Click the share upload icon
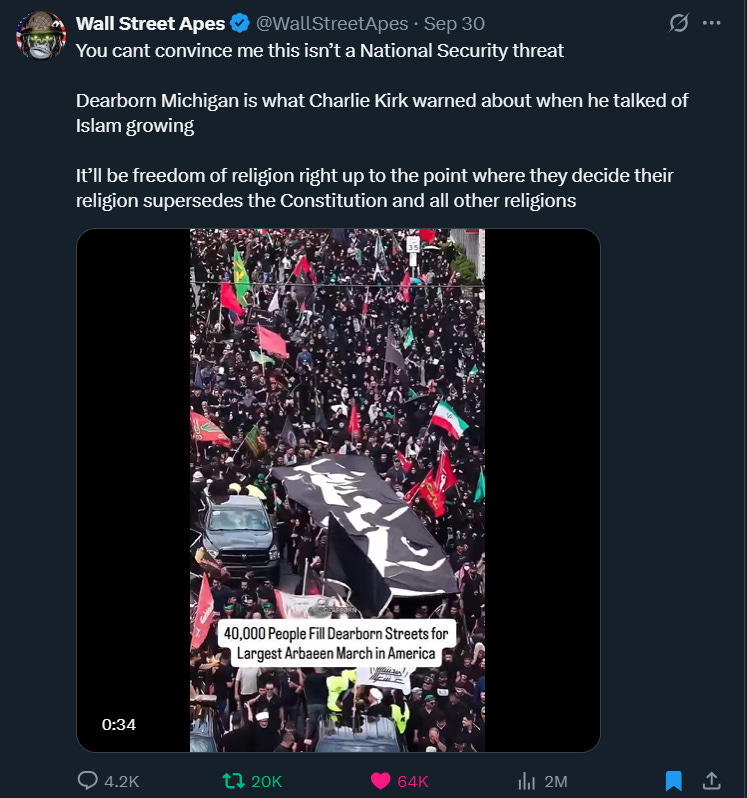Screen dimensions: 747x798 pyautogui.click(x=711, y=780)
